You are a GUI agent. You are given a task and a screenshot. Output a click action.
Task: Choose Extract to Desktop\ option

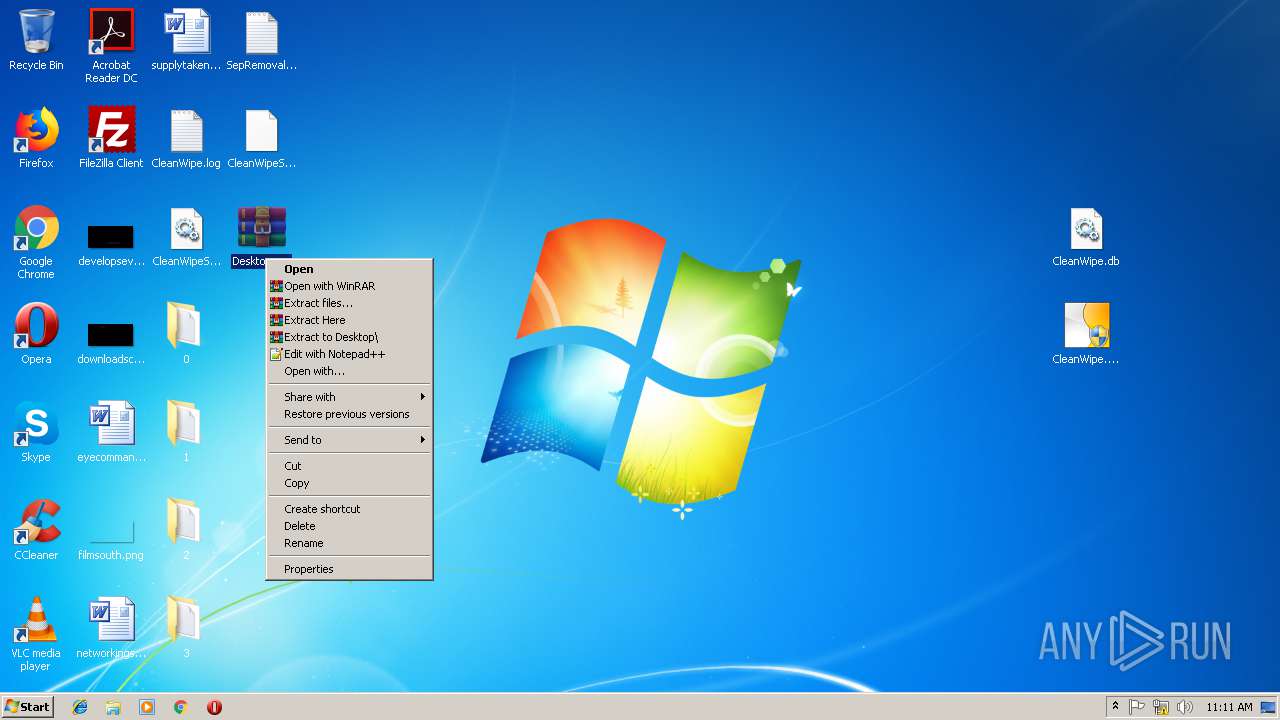(349, 337)
